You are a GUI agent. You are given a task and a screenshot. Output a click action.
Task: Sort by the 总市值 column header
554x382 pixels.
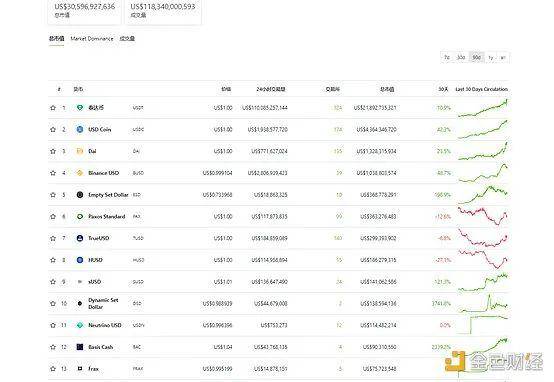[x=387, y=89]
